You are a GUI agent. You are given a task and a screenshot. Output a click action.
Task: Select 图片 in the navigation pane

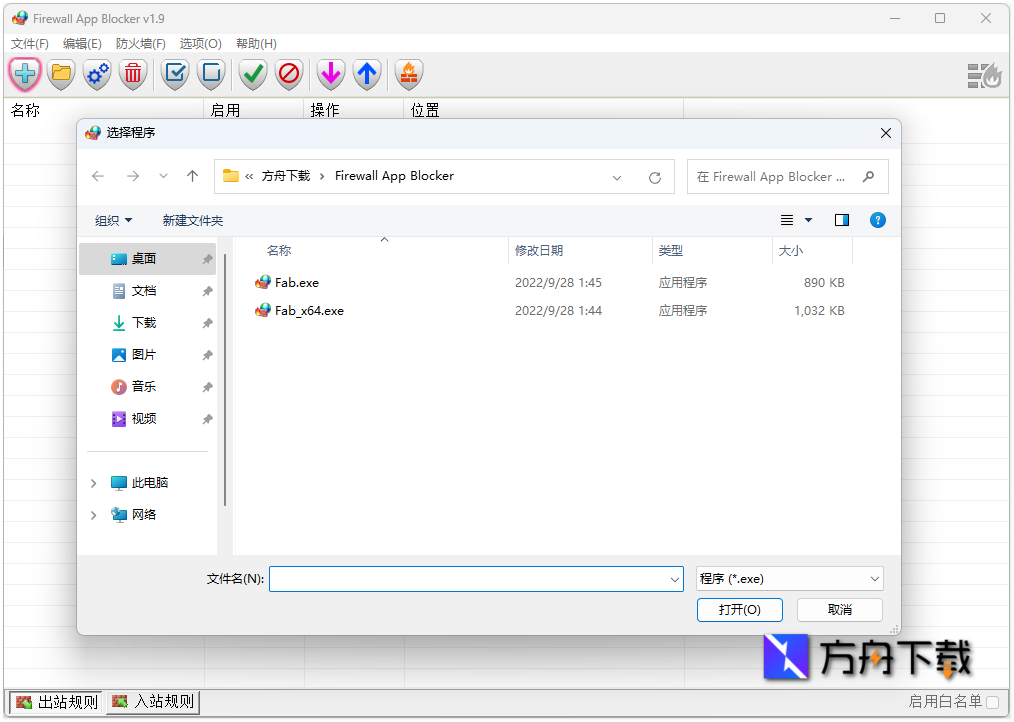point(147,355)
